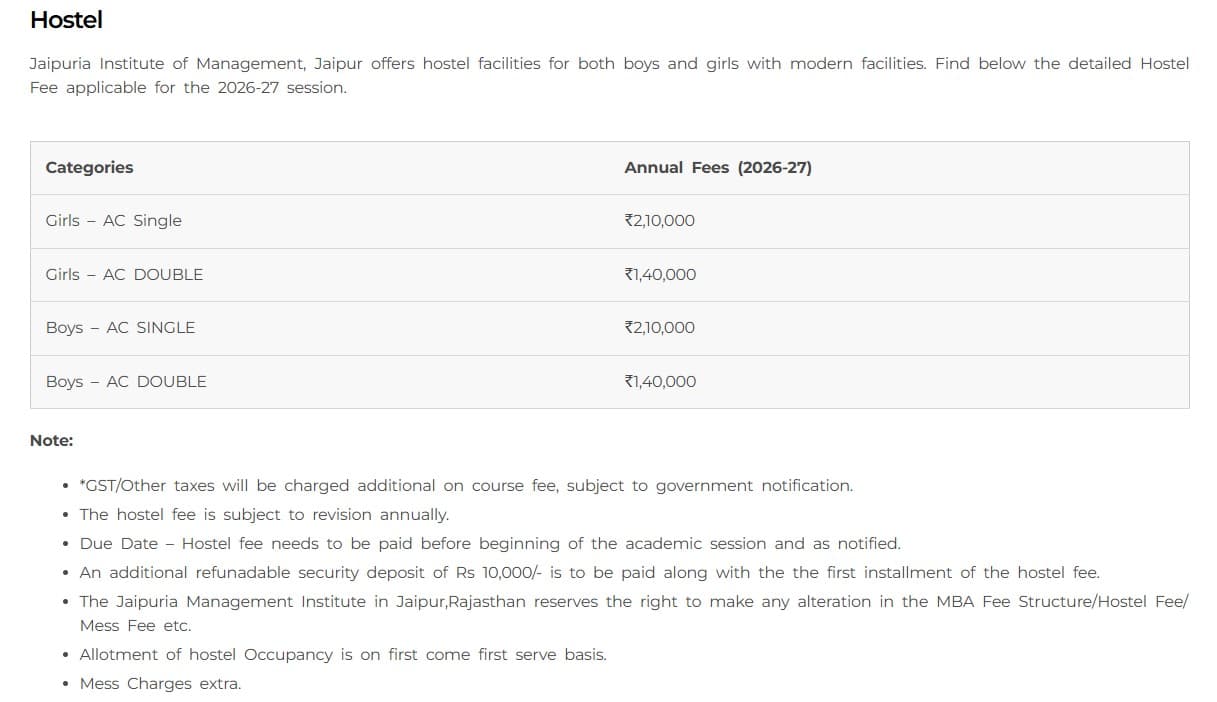Click the Categories column header

[x=89, y=168]
